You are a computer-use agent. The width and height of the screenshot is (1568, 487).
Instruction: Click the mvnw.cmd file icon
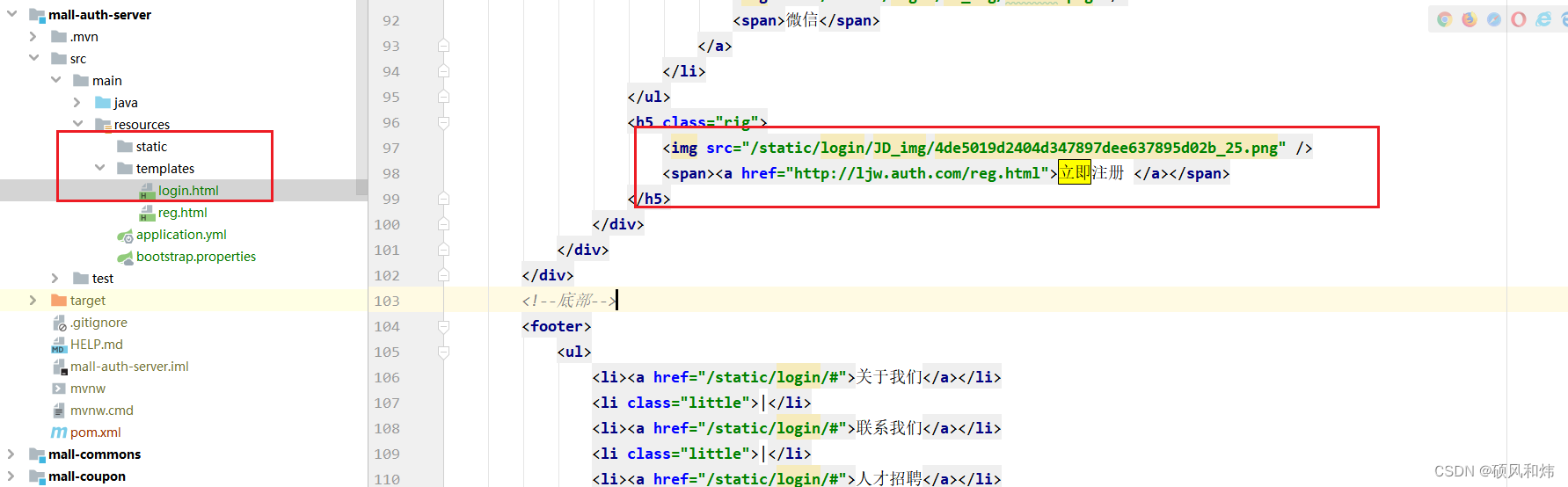pos(59,411)
